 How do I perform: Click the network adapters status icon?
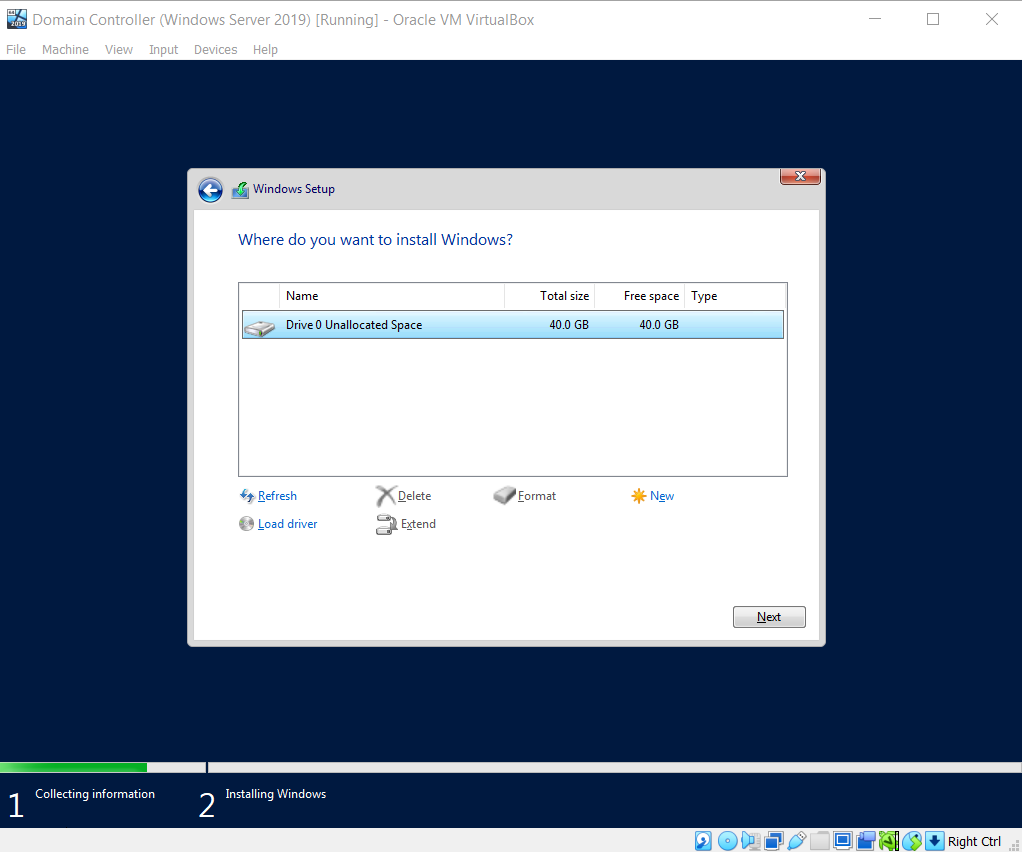click(x=771, y=840)
